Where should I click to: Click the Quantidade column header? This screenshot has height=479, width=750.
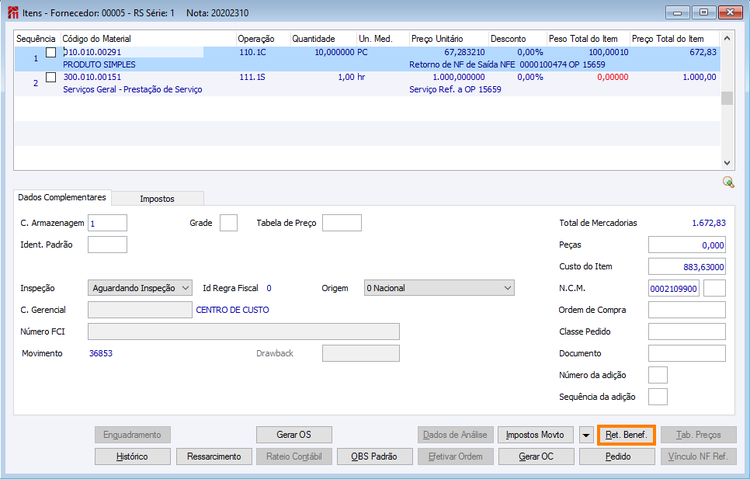click(x=323, y=39)
